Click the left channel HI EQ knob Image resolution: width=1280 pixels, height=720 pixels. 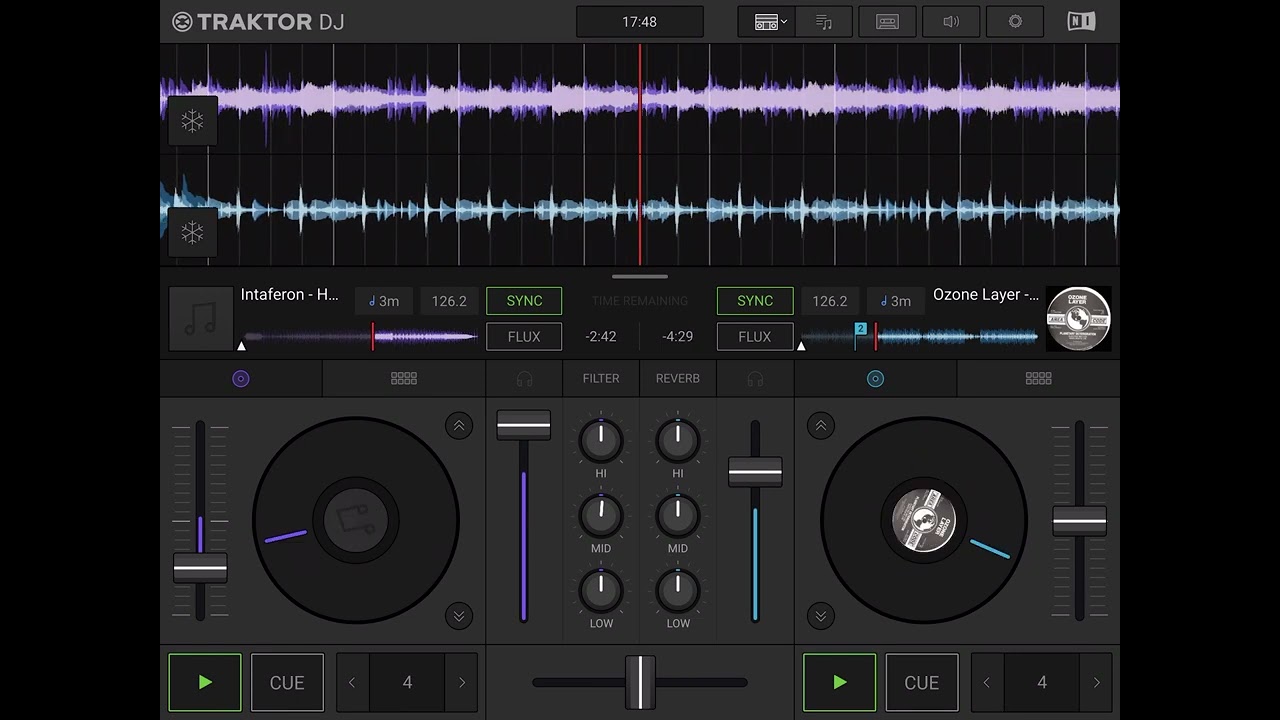click(x=601, y=440)
